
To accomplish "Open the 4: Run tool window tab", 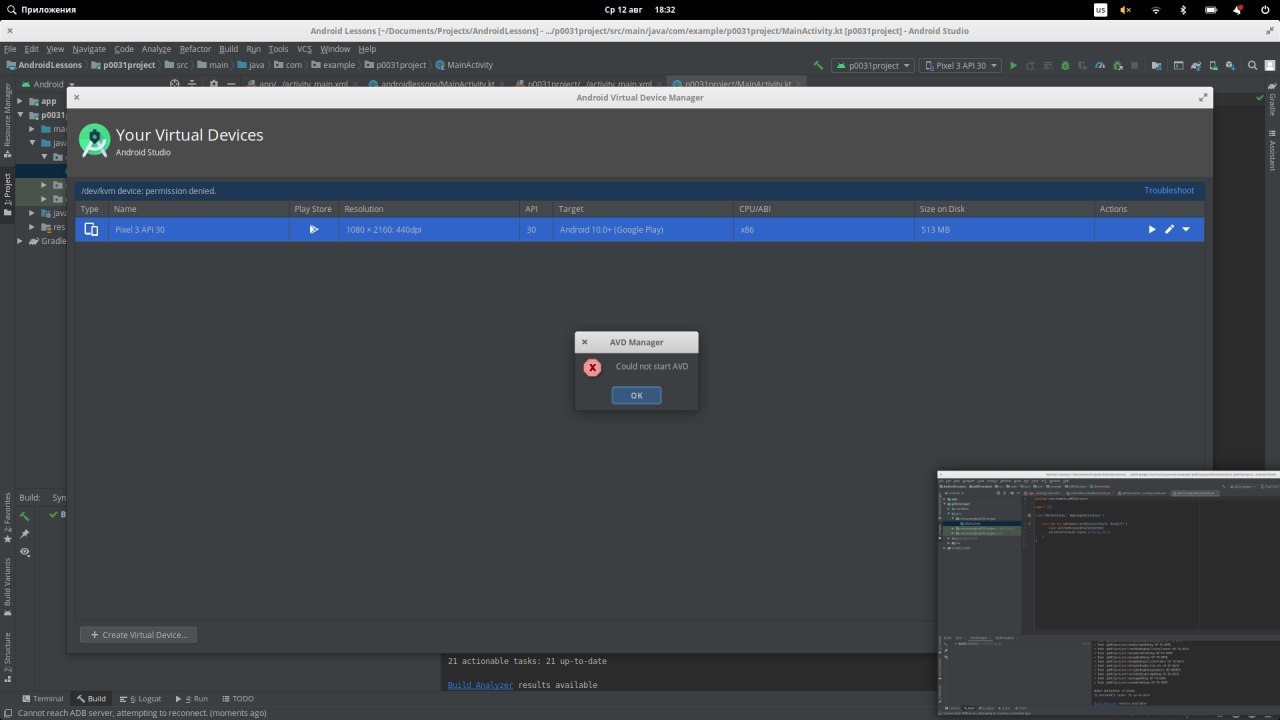I will 191,699.
